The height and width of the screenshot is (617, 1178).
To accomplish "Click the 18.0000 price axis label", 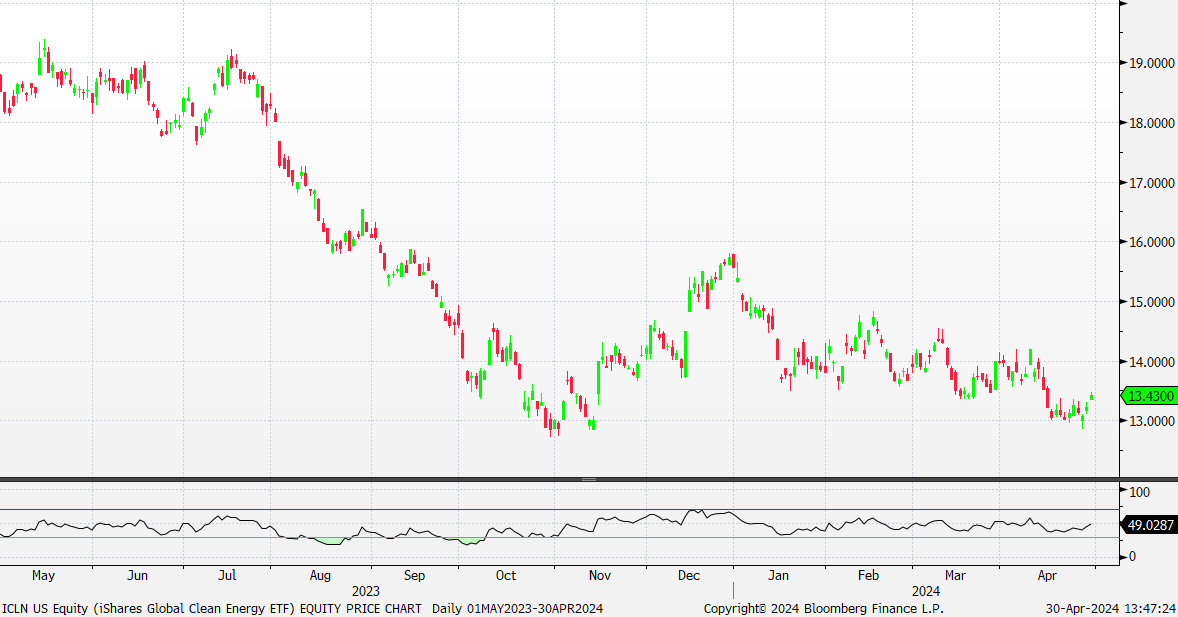I will pyautogui.click(x=1152, y=122).
